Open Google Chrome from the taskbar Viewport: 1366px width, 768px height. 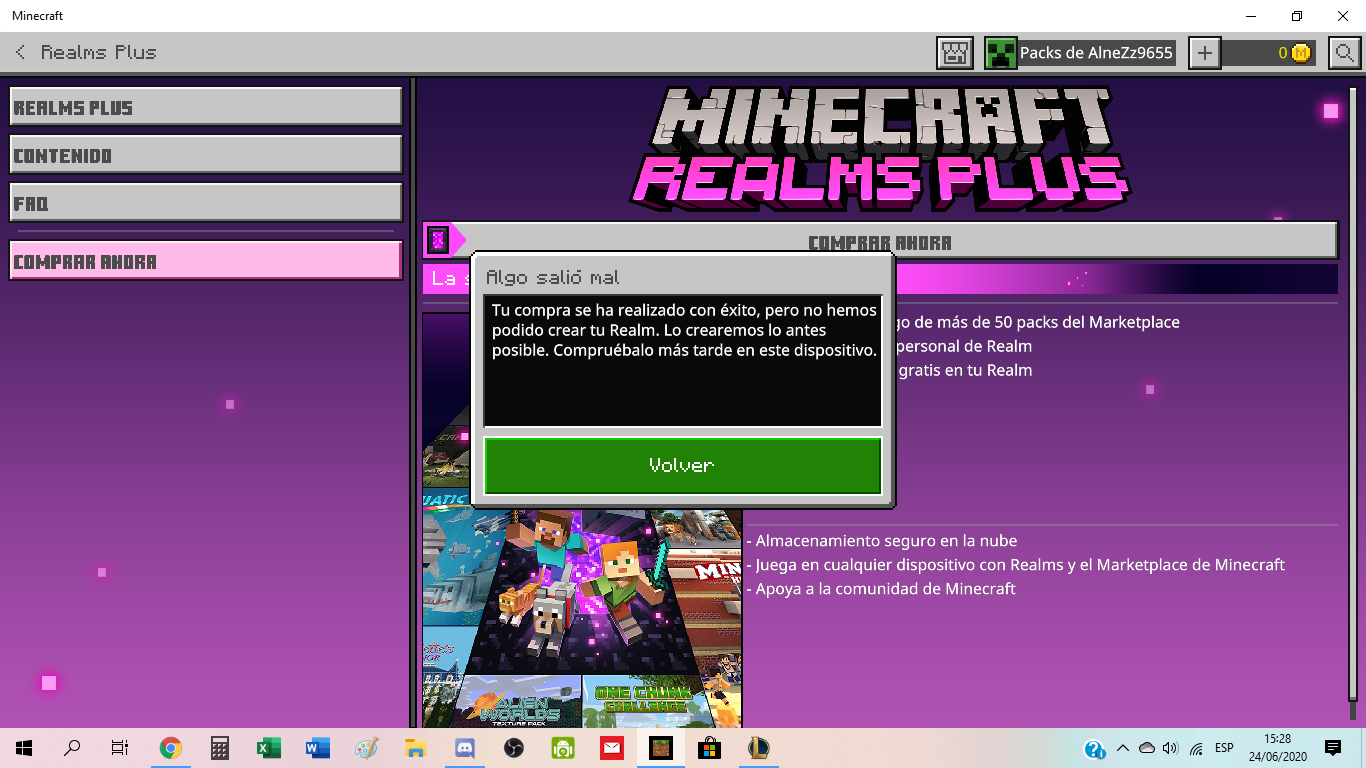171,747
